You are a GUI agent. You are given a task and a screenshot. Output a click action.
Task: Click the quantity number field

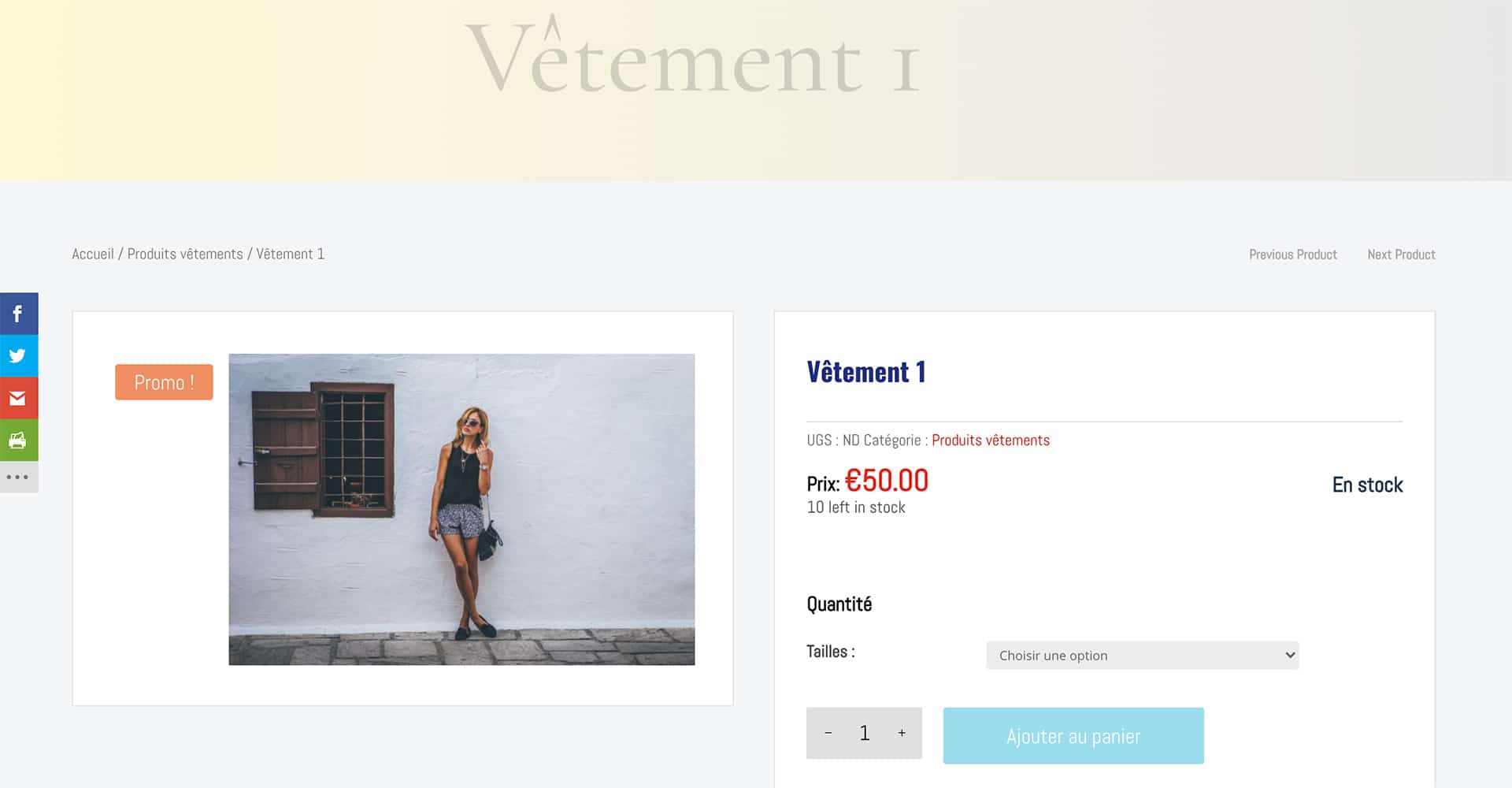(x=865, y=733)
